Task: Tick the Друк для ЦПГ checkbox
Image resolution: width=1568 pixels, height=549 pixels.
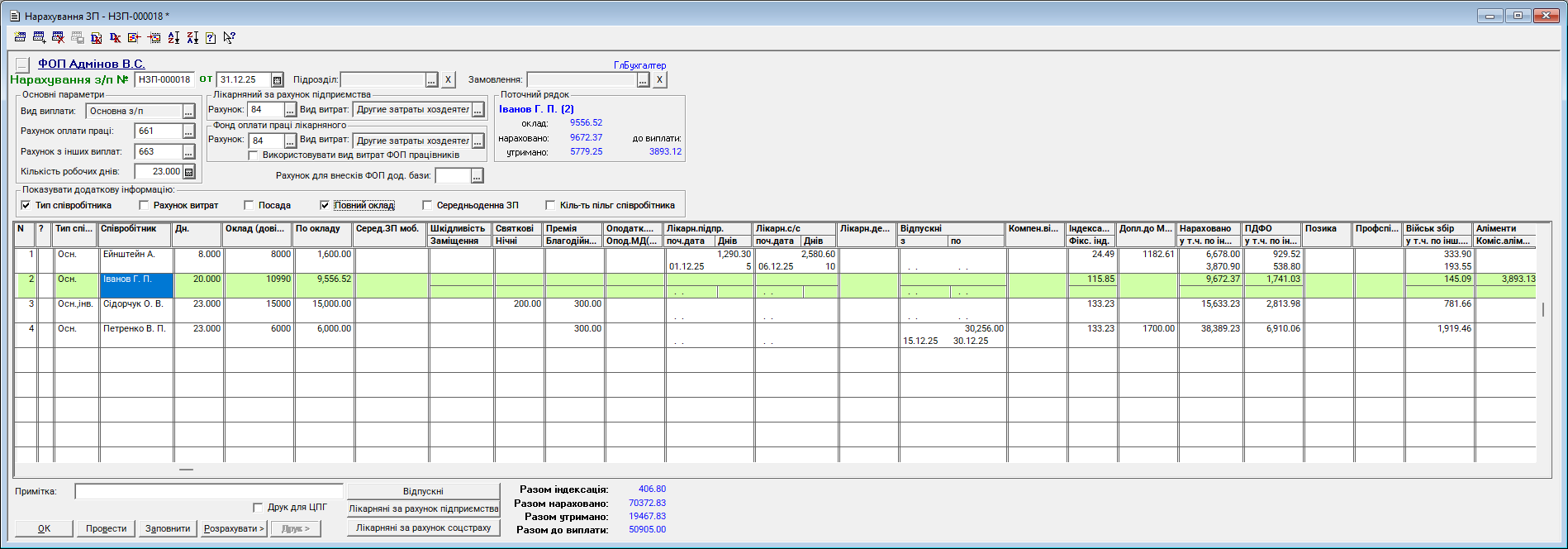Action: pyautogui.click(x=258, y=507)
